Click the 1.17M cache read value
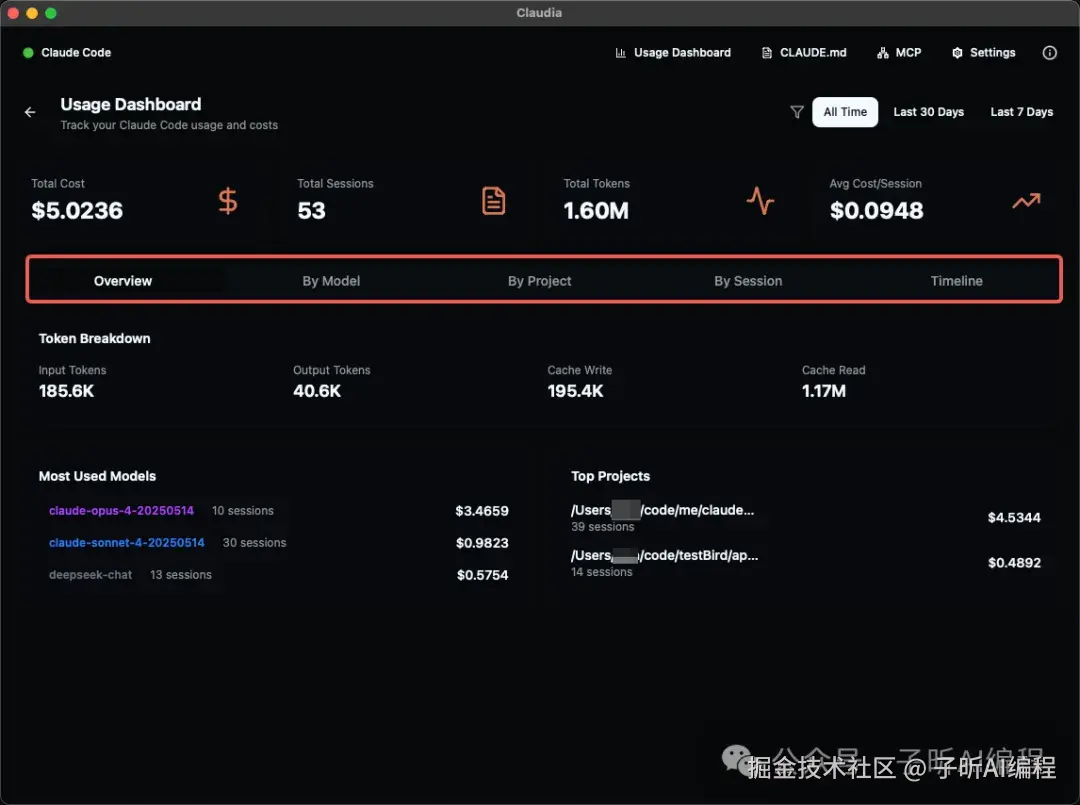The height and width of the screenshot is (805, 1080). click(824, 391)
